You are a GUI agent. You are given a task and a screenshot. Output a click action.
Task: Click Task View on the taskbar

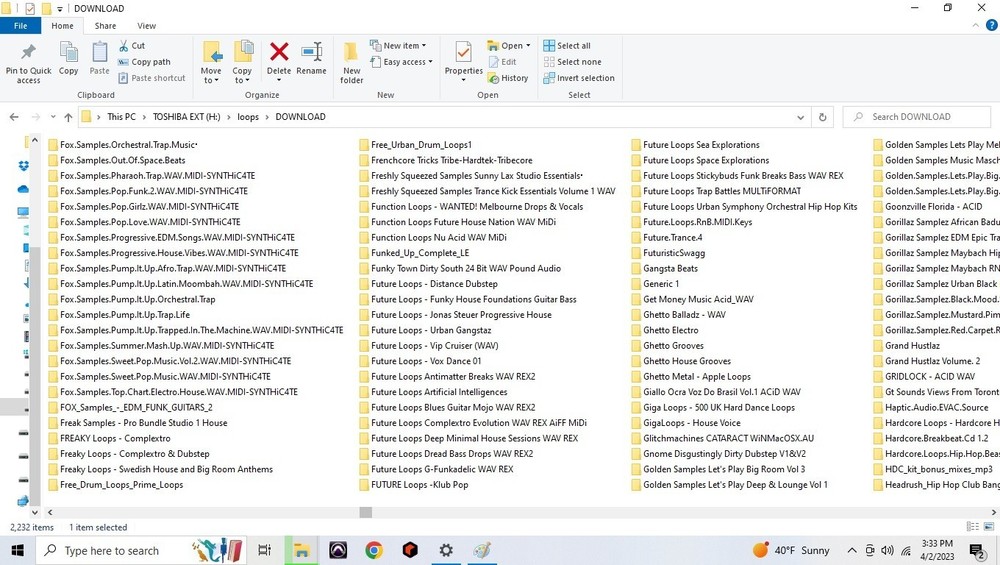[264, 550]
